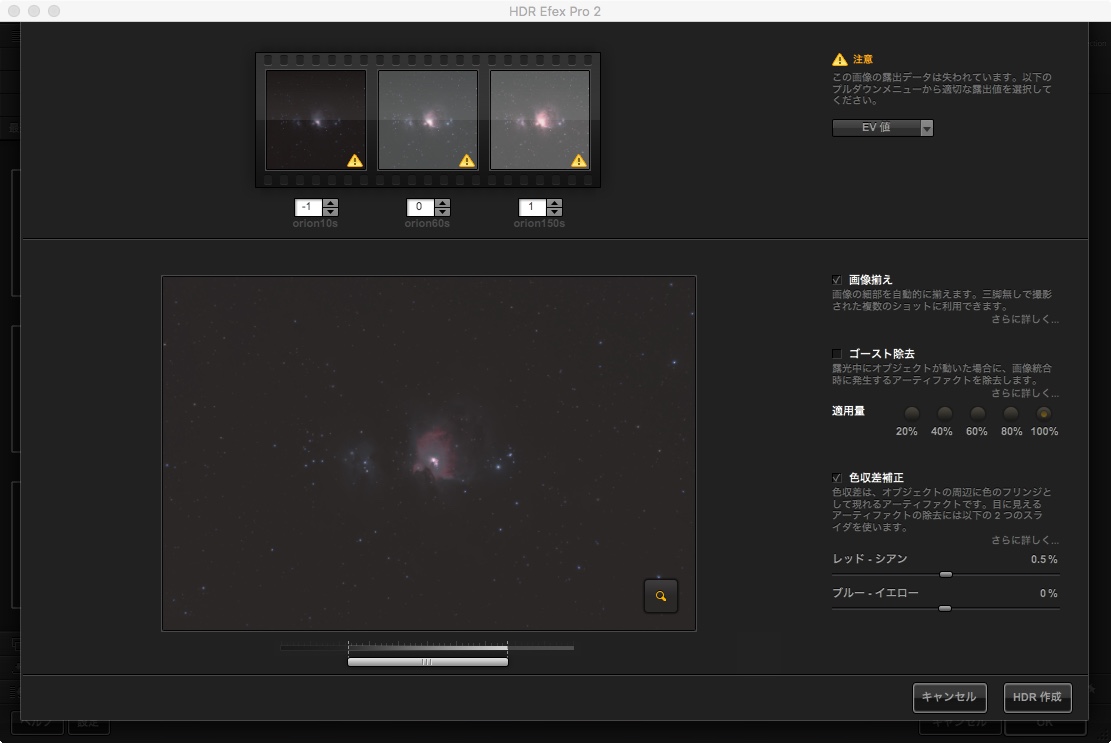This screenshot has width=1111, height=743.
Task: Increase EV value for orion60s
Action: tap(443, 203)
